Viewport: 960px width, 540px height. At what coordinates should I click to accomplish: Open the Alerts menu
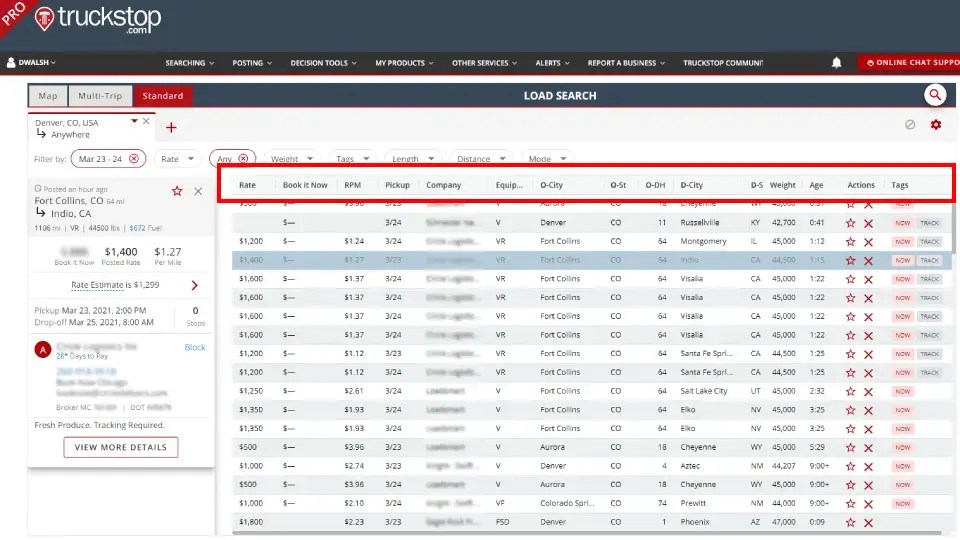(552, 62)
